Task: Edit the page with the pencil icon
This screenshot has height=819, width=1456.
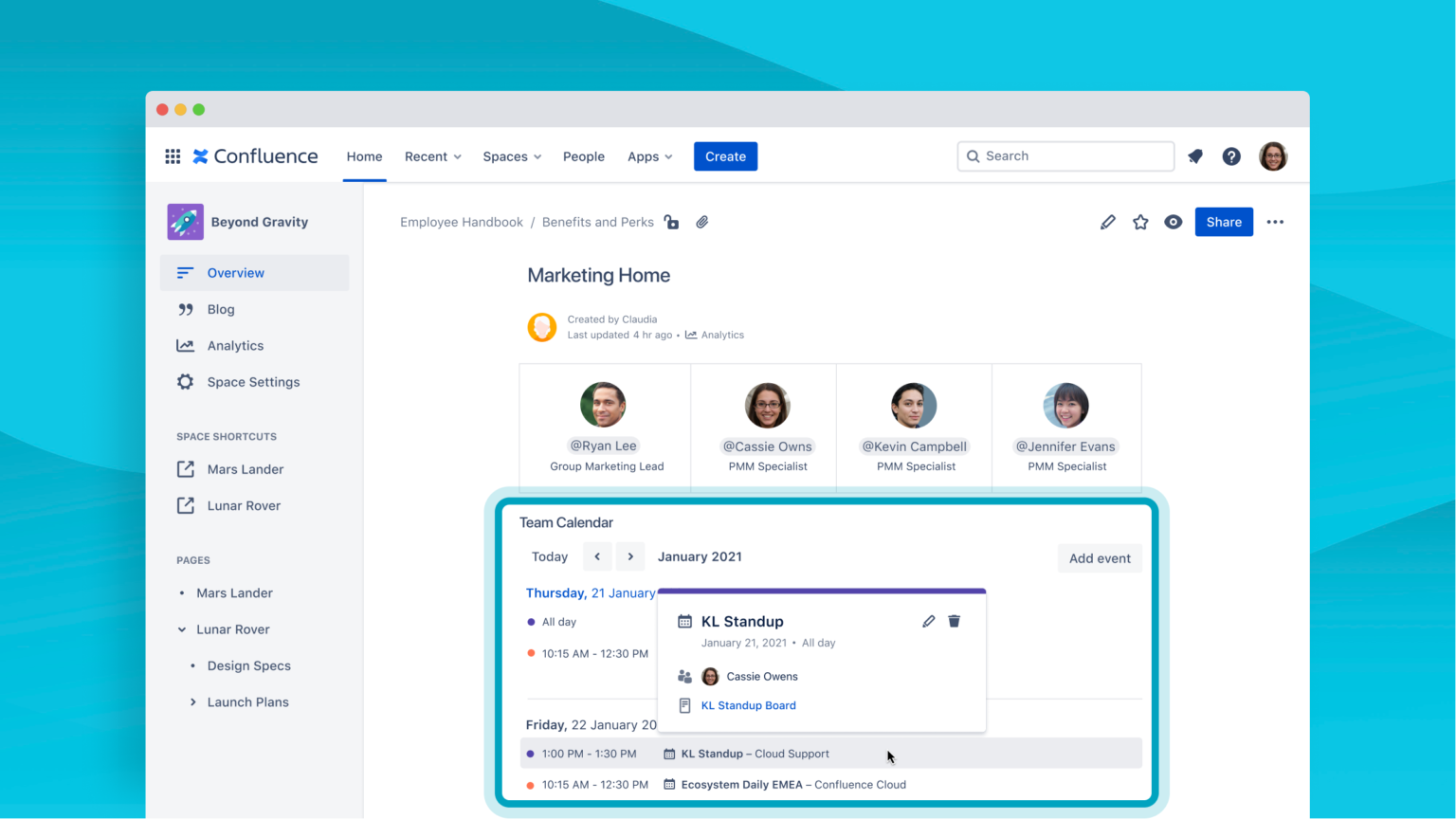Action: 1107,221
